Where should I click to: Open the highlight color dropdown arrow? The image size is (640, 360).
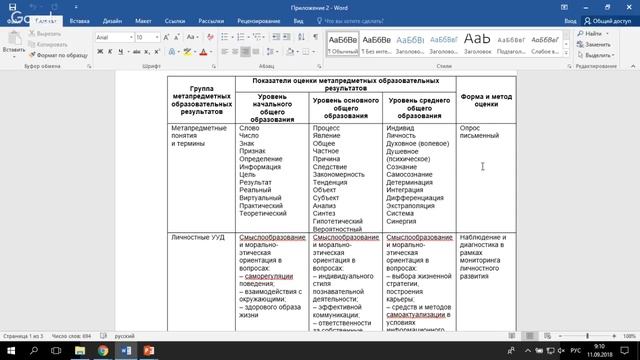pos(195,52)
